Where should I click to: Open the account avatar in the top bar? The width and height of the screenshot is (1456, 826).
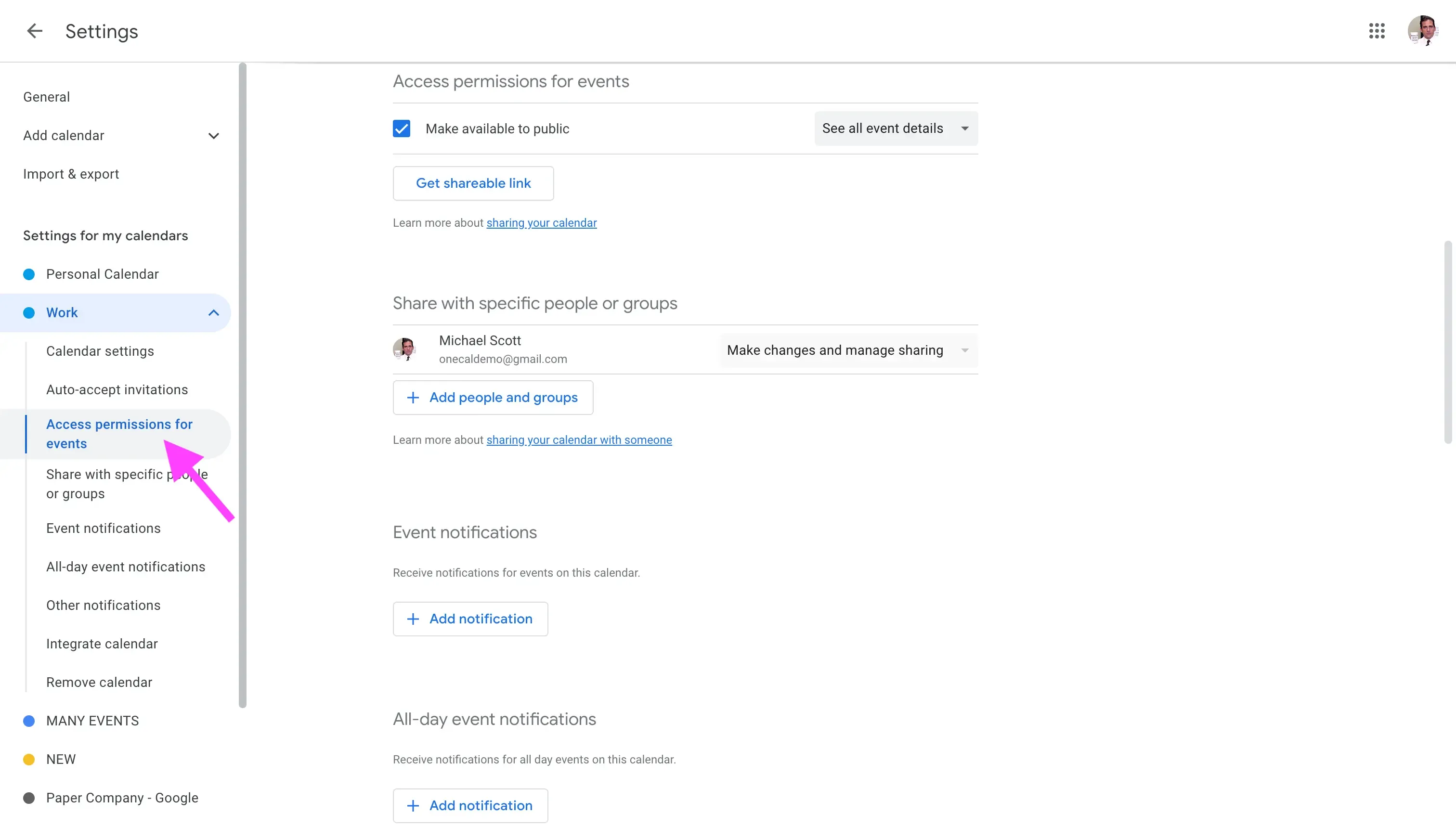coord(1423,31)
